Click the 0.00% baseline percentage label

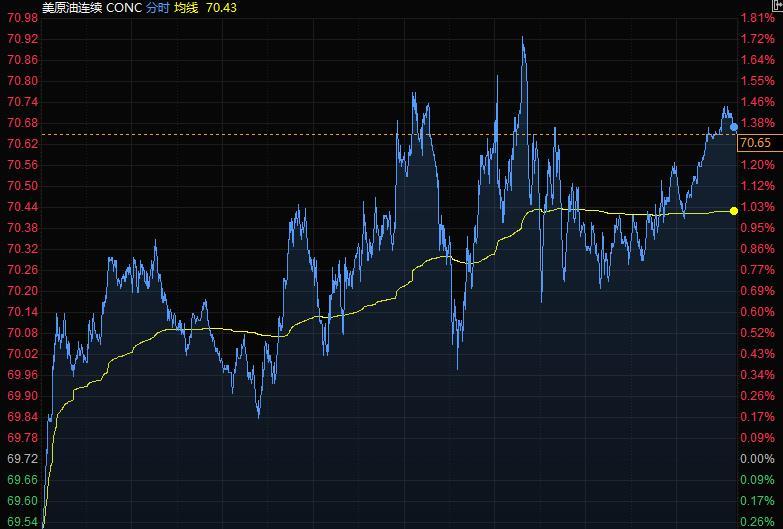pyautogui.click(x=757, y=459)
